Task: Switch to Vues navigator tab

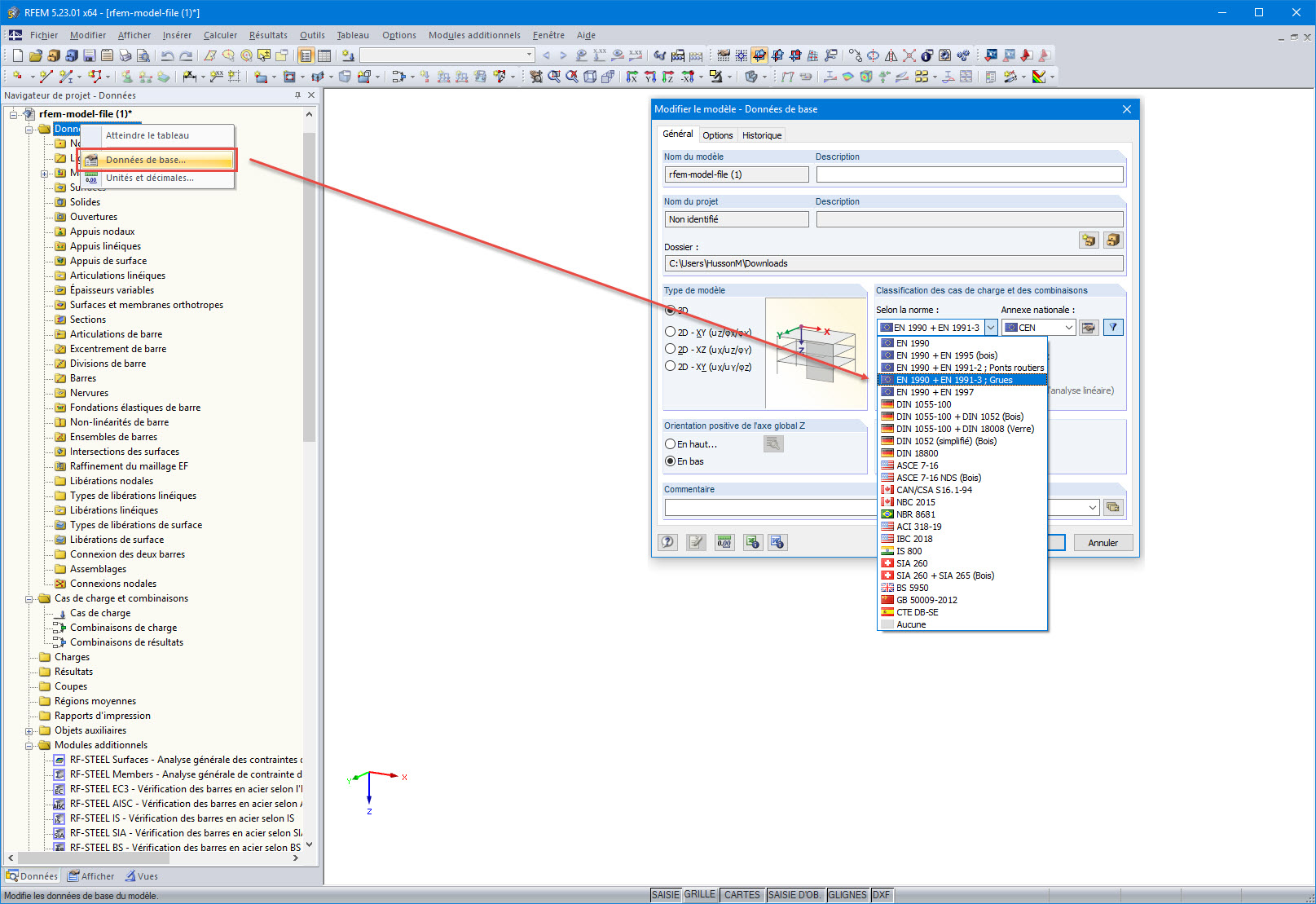Action: coord(142,876)
